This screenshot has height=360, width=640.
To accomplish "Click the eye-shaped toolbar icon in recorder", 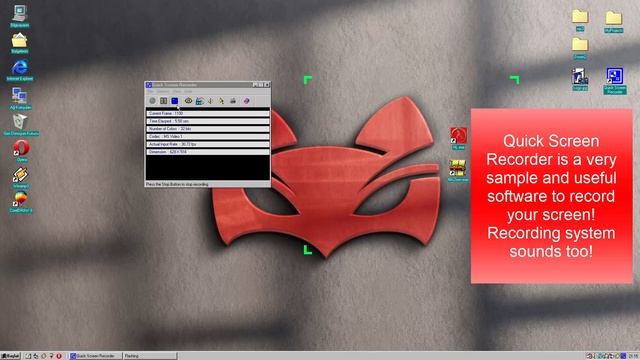I will coord(188,101).
